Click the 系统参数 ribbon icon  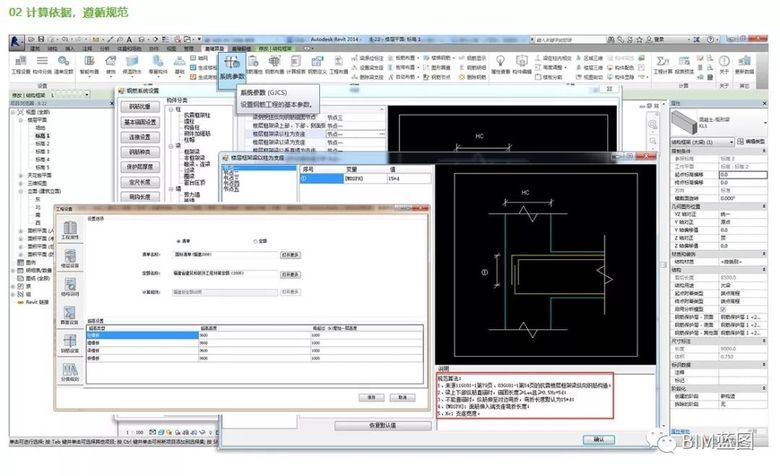(231, 65)
